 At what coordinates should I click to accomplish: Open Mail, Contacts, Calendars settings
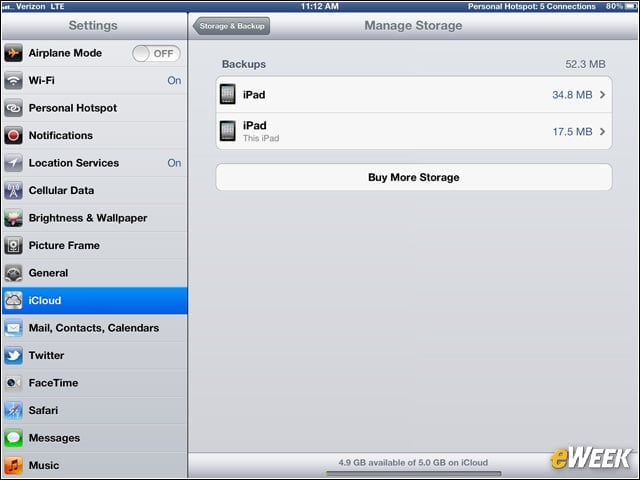coord(95,328)
